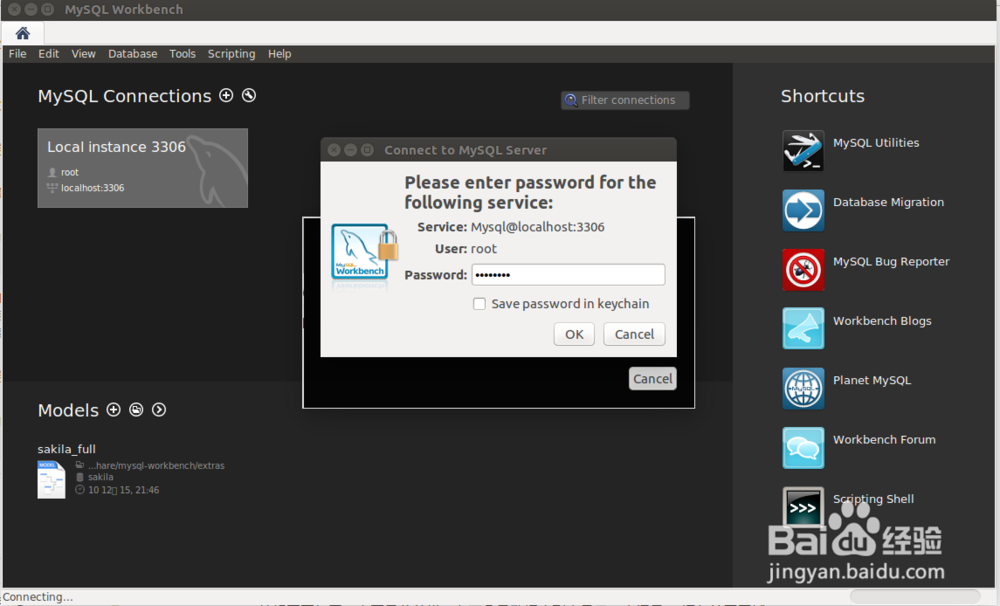
Task: Click the Filter connections search field
Action: (x=625, y=100)
